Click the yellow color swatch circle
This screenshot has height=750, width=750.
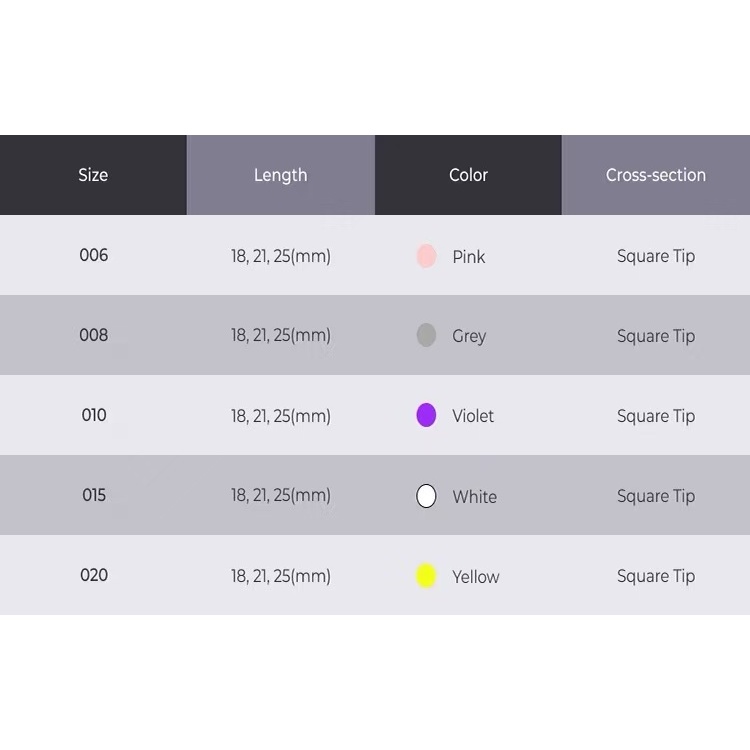pos(426,576)
